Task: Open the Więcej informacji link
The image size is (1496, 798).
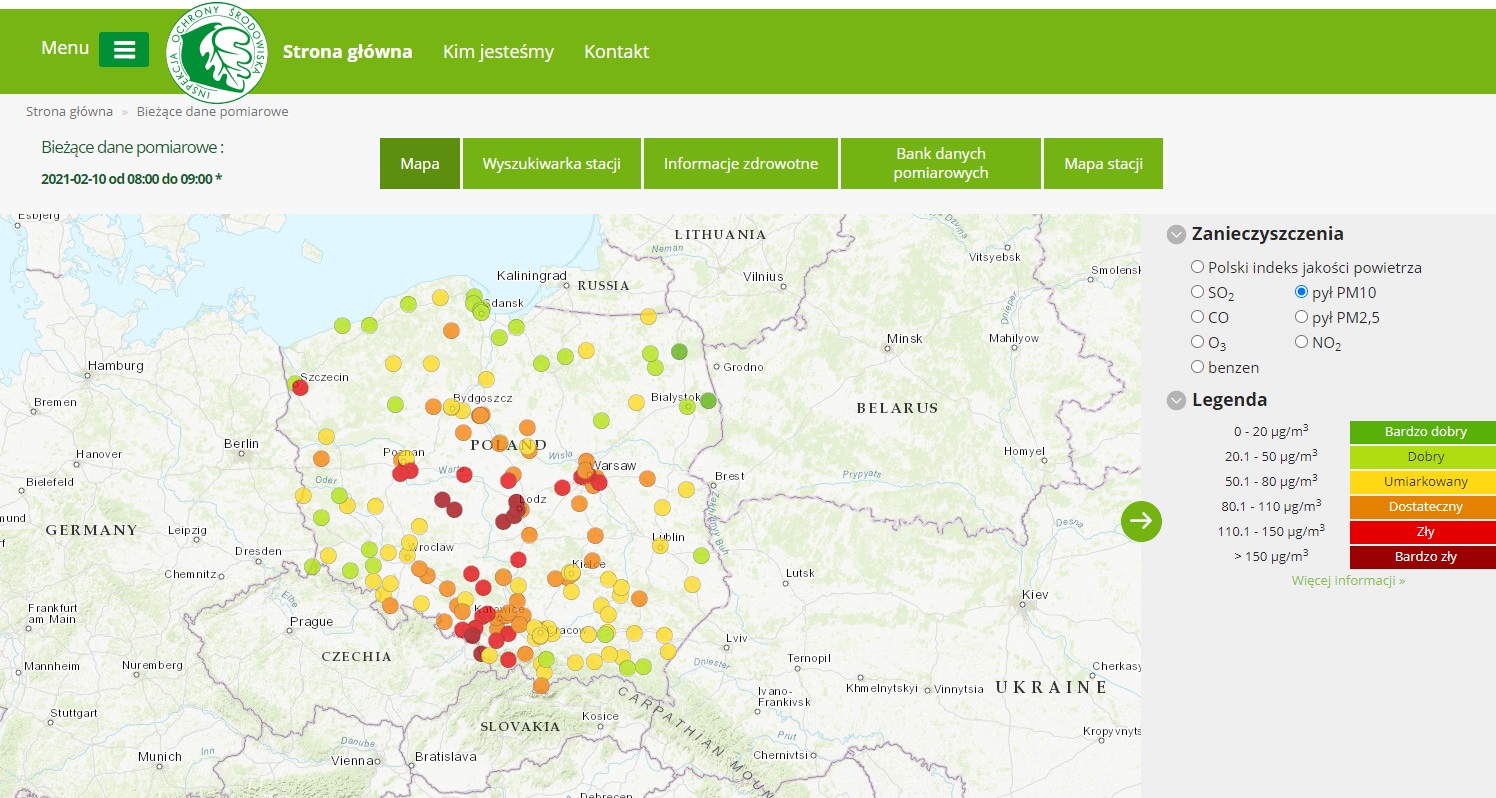Action: 1348,580
